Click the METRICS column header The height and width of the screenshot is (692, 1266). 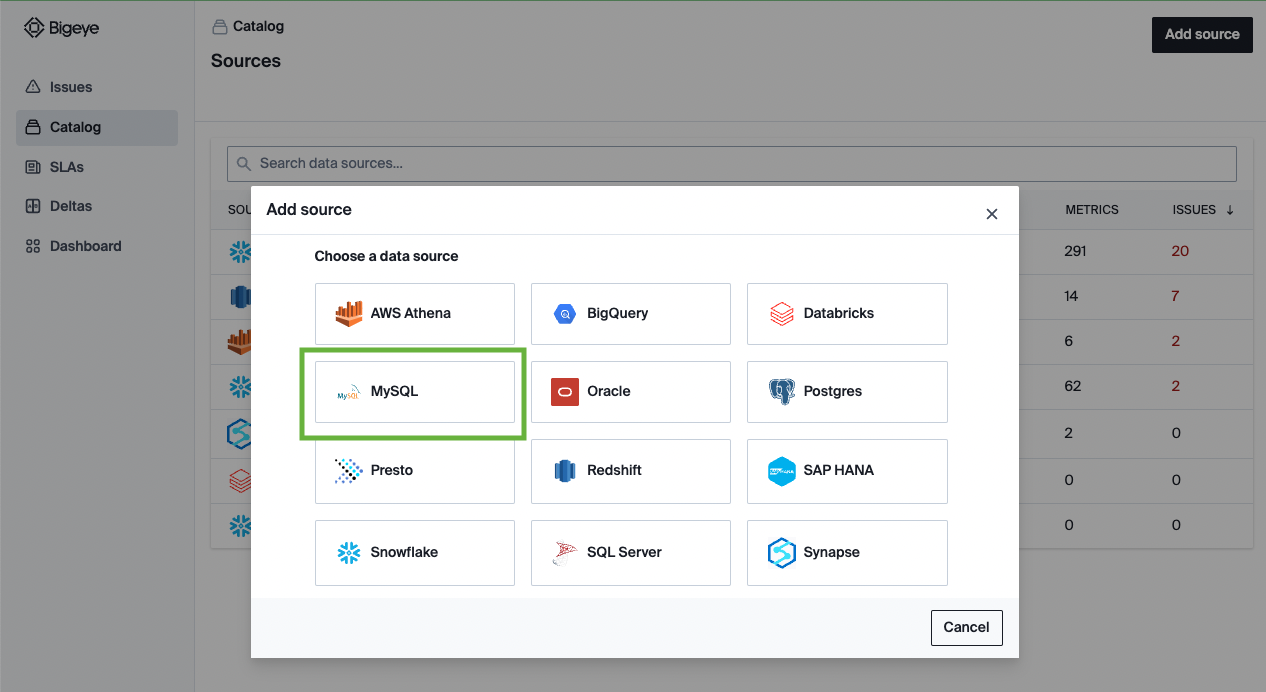[x=1092, y=210]
